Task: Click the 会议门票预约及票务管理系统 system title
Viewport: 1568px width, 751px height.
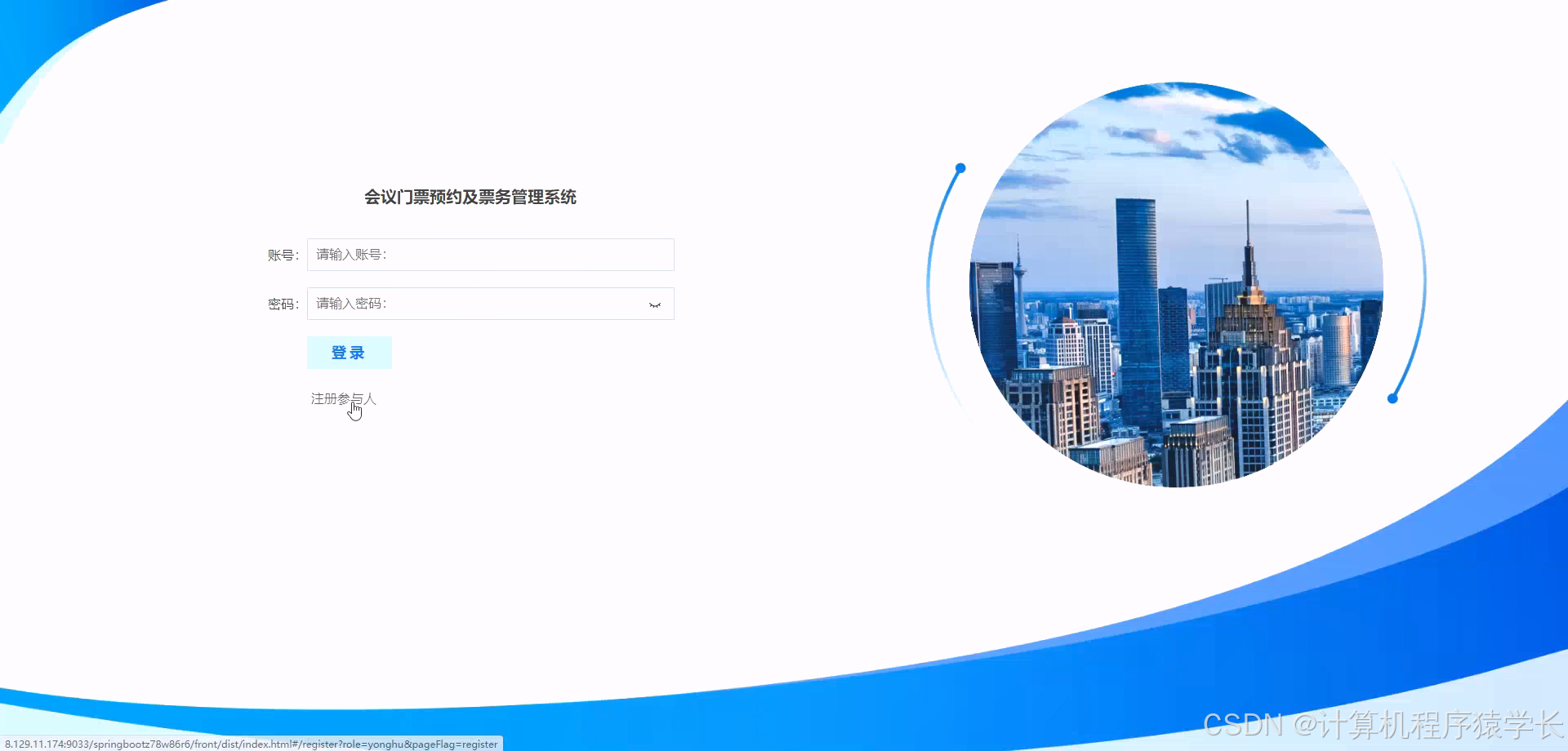Action: coord(470,197)
